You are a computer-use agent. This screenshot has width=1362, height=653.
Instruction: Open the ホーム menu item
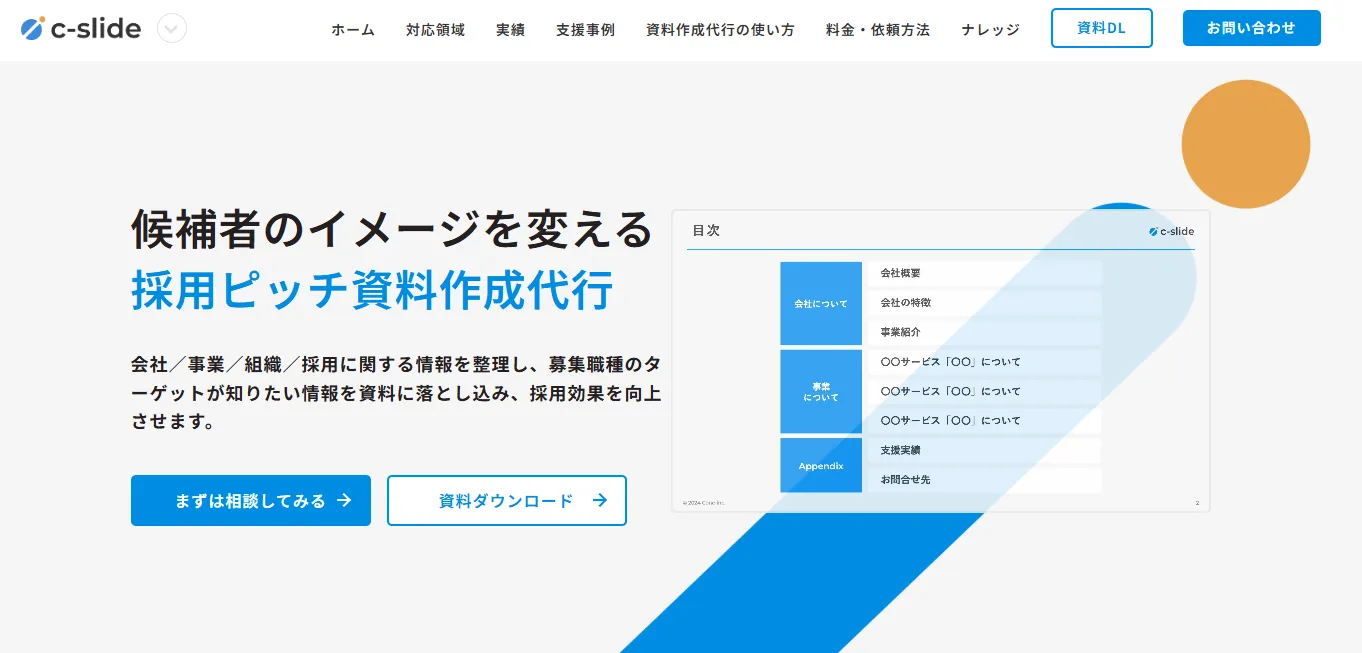click(x=353, y=30)
